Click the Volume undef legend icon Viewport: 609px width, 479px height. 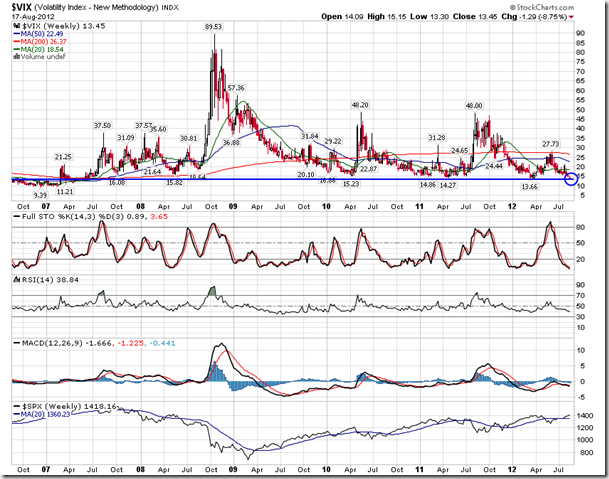16,54
